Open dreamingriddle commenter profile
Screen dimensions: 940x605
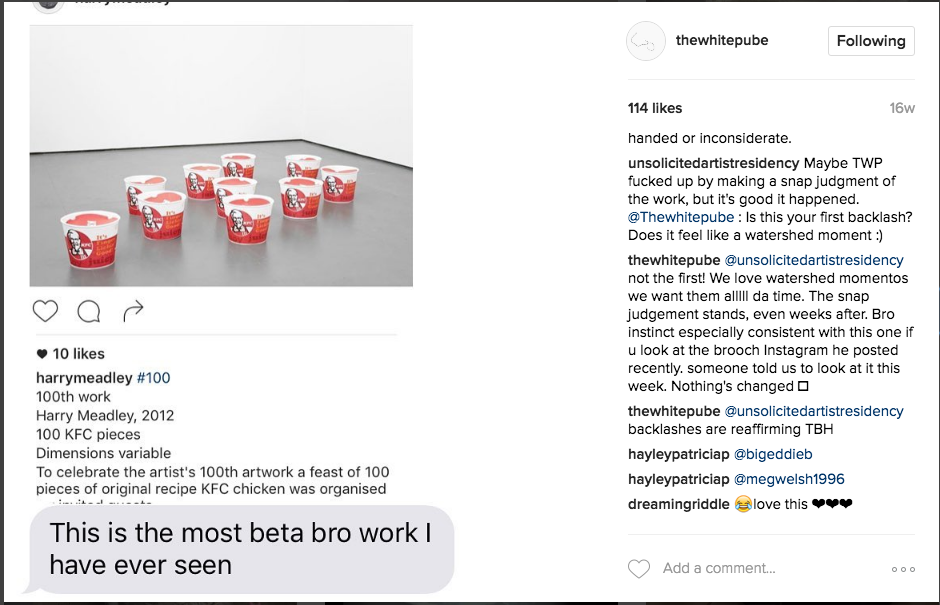point(678,504)
